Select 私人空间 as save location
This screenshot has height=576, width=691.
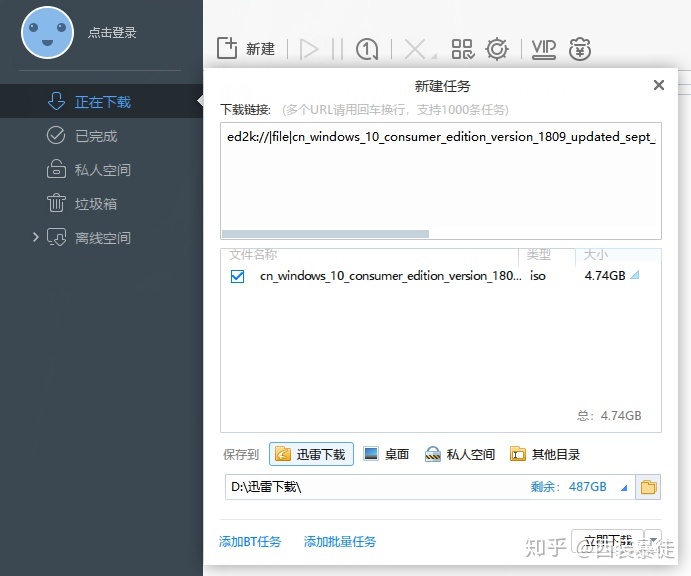tap(460, 454)
